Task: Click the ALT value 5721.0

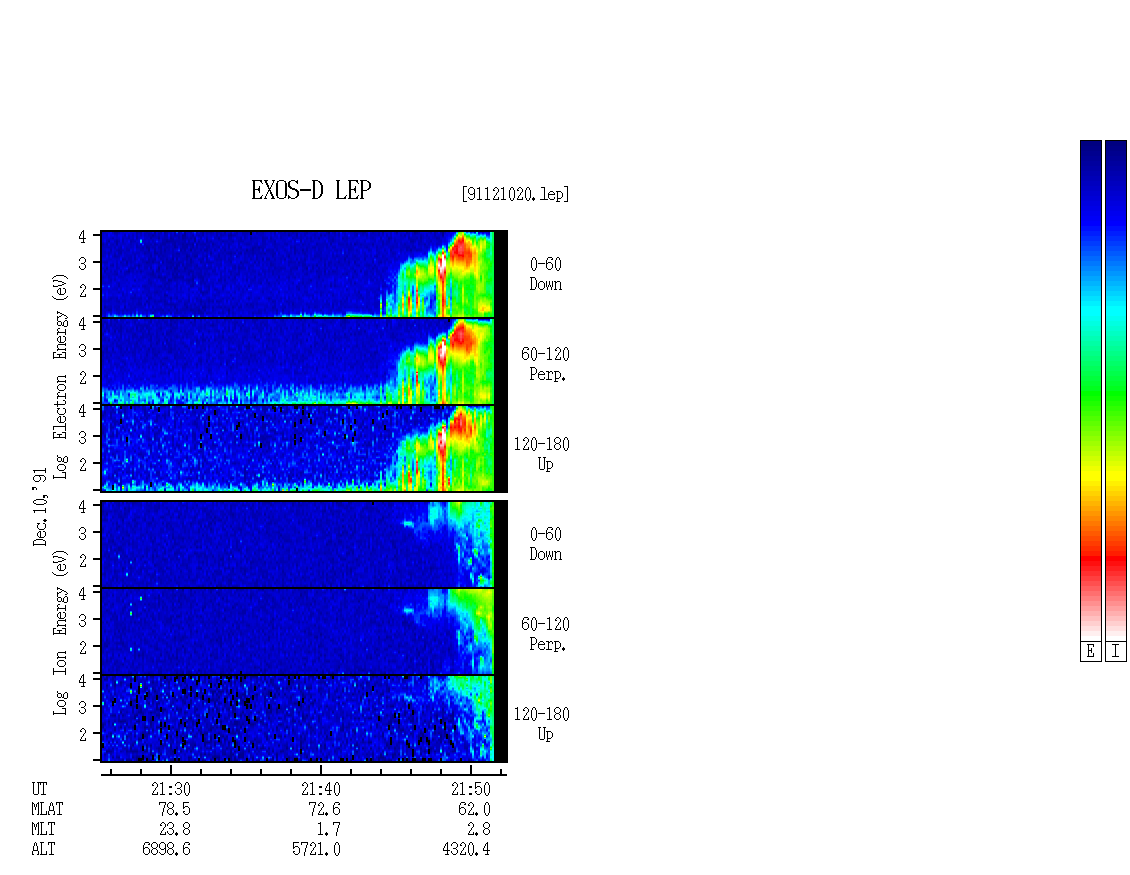Action: point(316,850)
